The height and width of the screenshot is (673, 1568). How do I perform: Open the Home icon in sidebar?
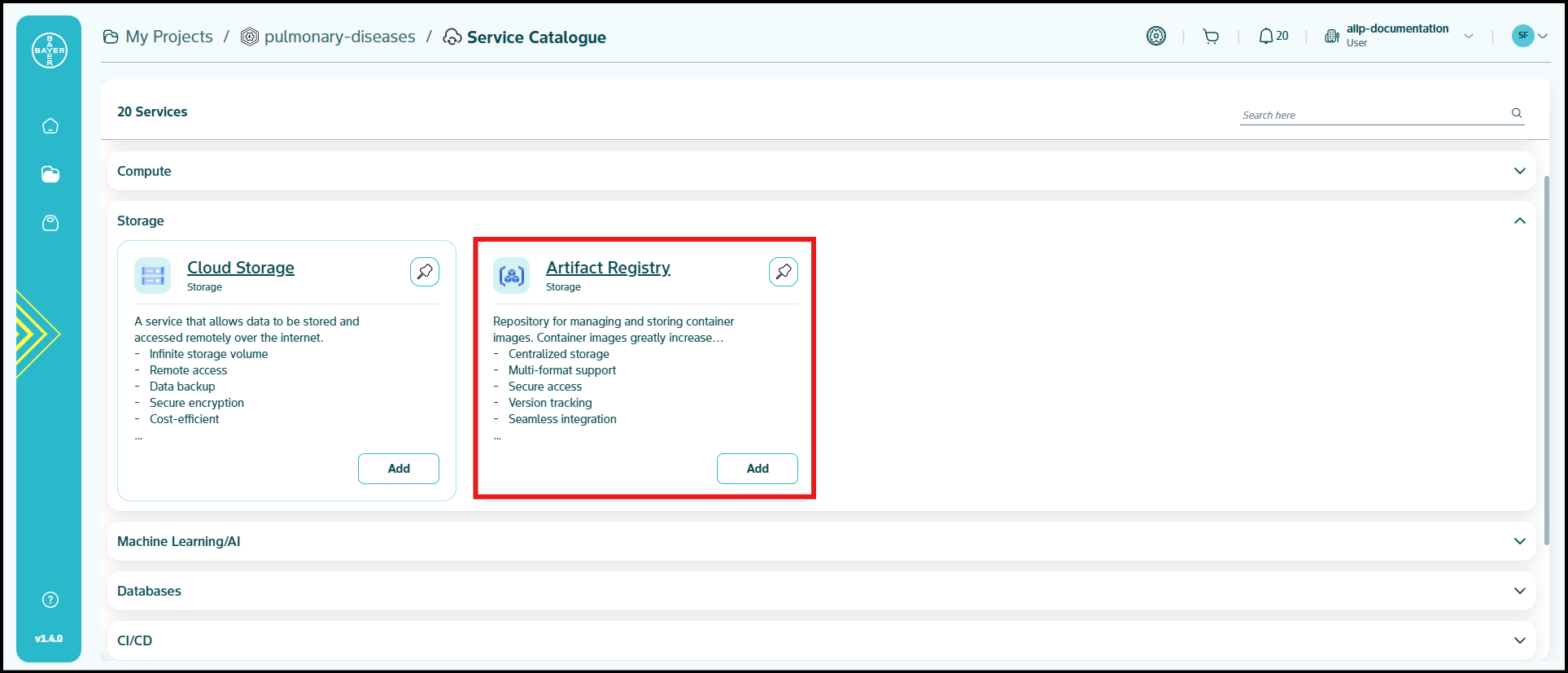point(50,126)
